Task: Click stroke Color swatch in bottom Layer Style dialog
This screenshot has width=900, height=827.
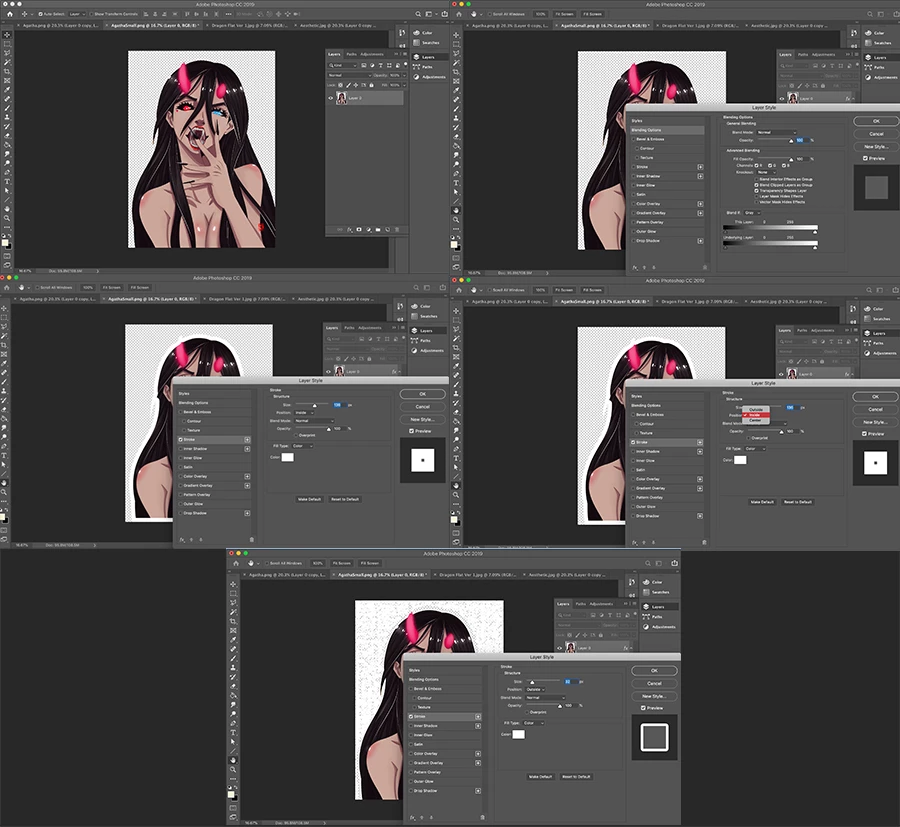Action: tap(518, 735)
